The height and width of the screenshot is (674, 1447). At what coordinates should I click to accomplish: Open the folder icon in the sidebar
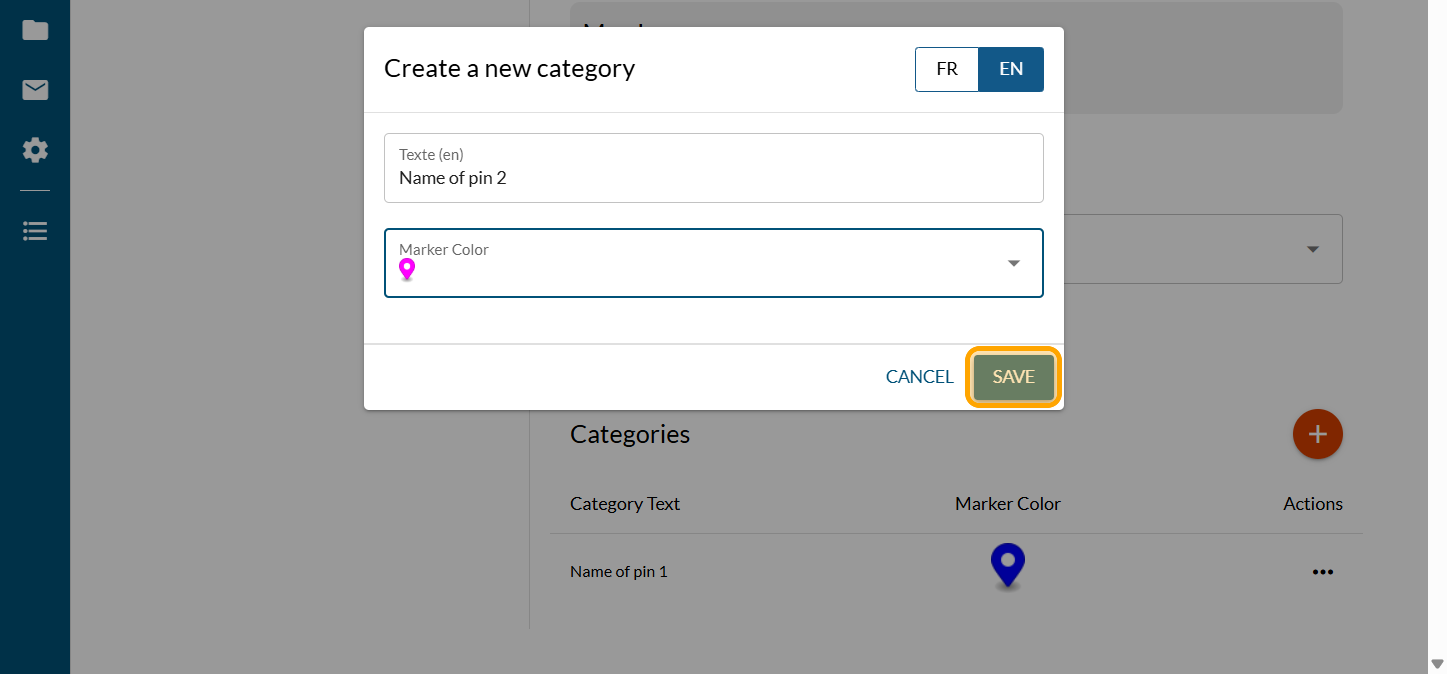click(35, 30)
